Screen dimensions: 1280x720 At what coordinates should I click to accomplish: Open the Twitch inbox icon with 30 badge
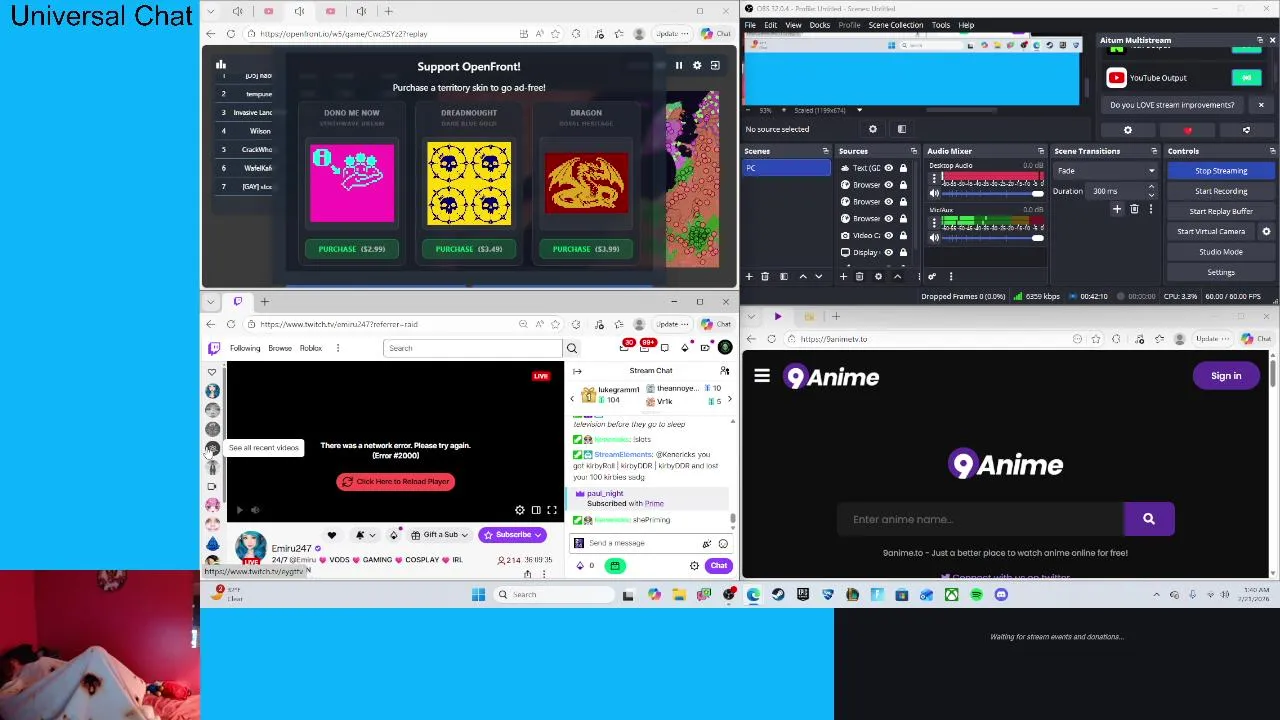tap(626, 347)
